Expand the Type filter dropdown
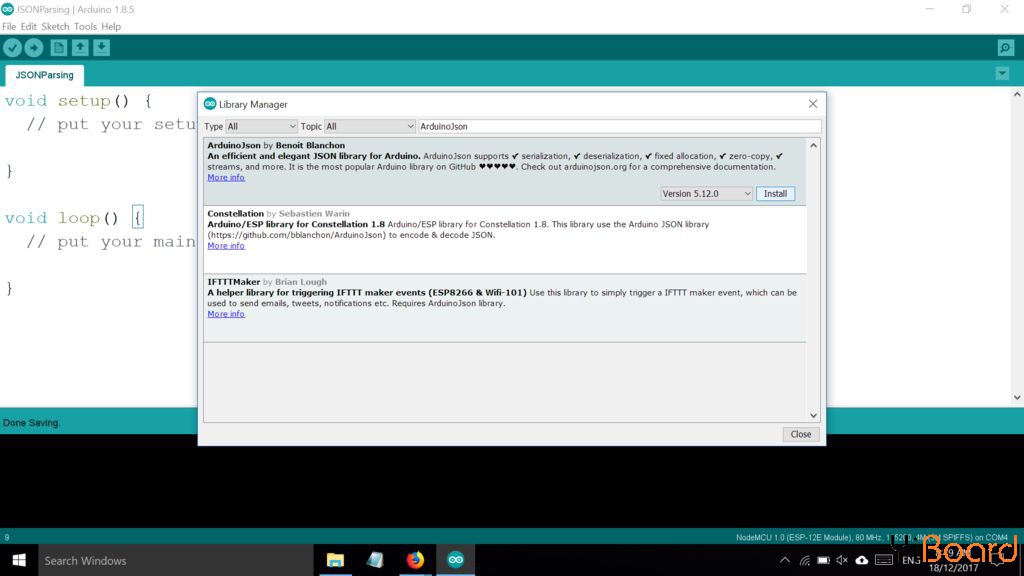The width and height of the screenshot is (1024, 576). (x=261, y=126)
